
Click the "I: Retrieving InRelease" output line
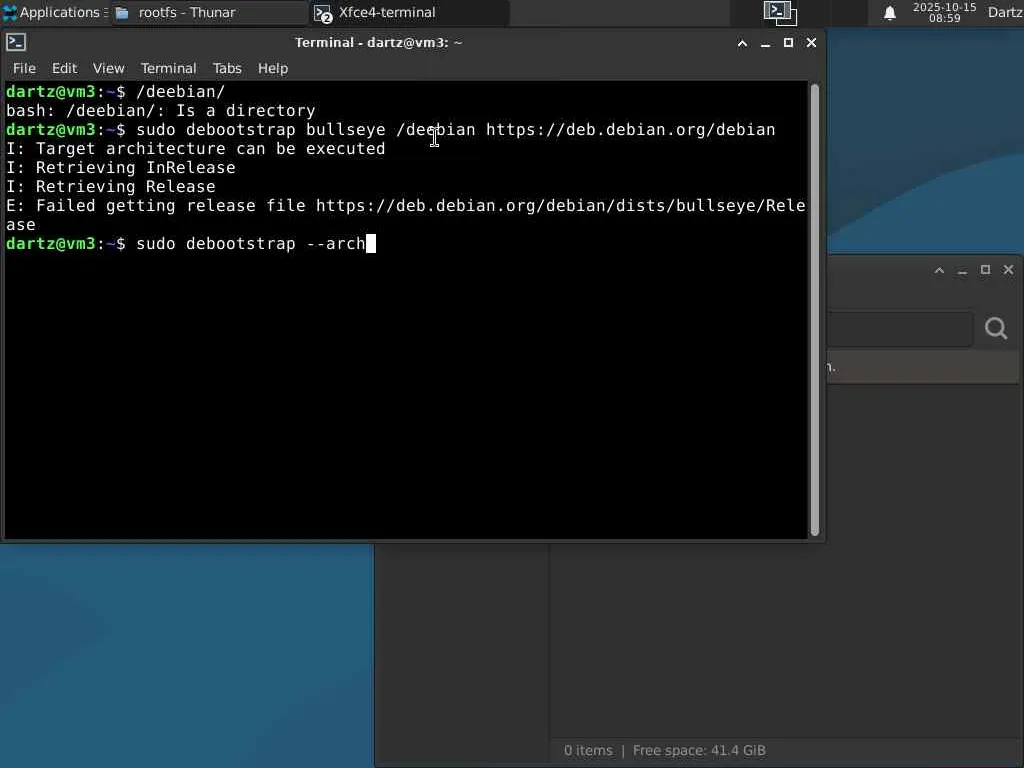click(x=121, y=168)
